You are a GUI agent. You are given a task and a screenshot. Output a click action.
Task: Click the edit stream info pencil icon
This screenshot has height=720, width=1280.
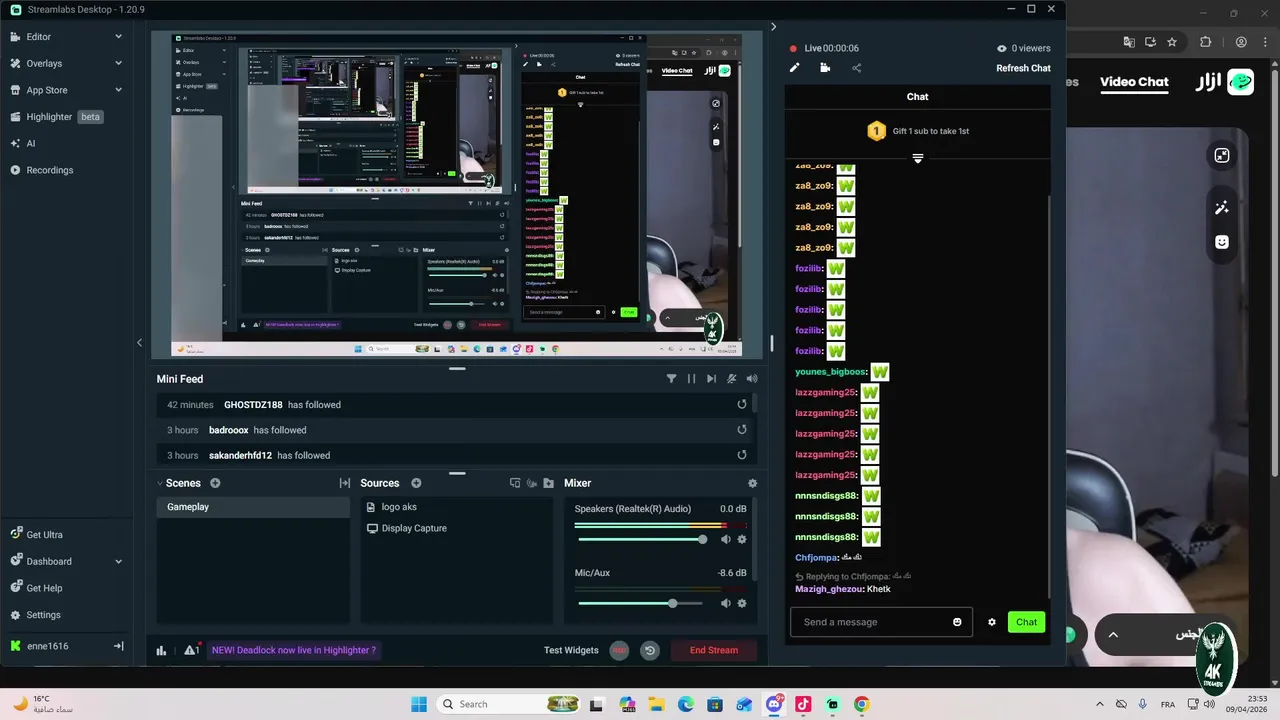pyautogui.click(x=795, y=68)
